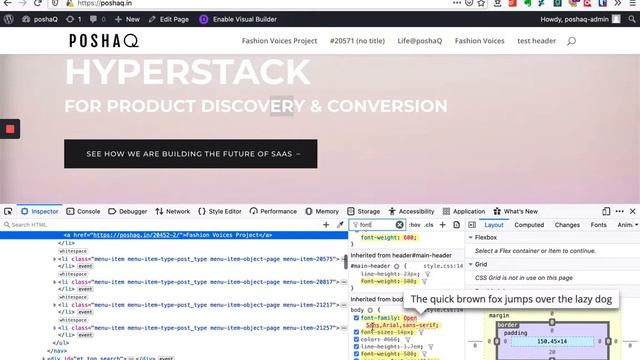Screen dimensions: 640x360
Task: Expand li node menu-item-21217
Action: click(55, 305)
